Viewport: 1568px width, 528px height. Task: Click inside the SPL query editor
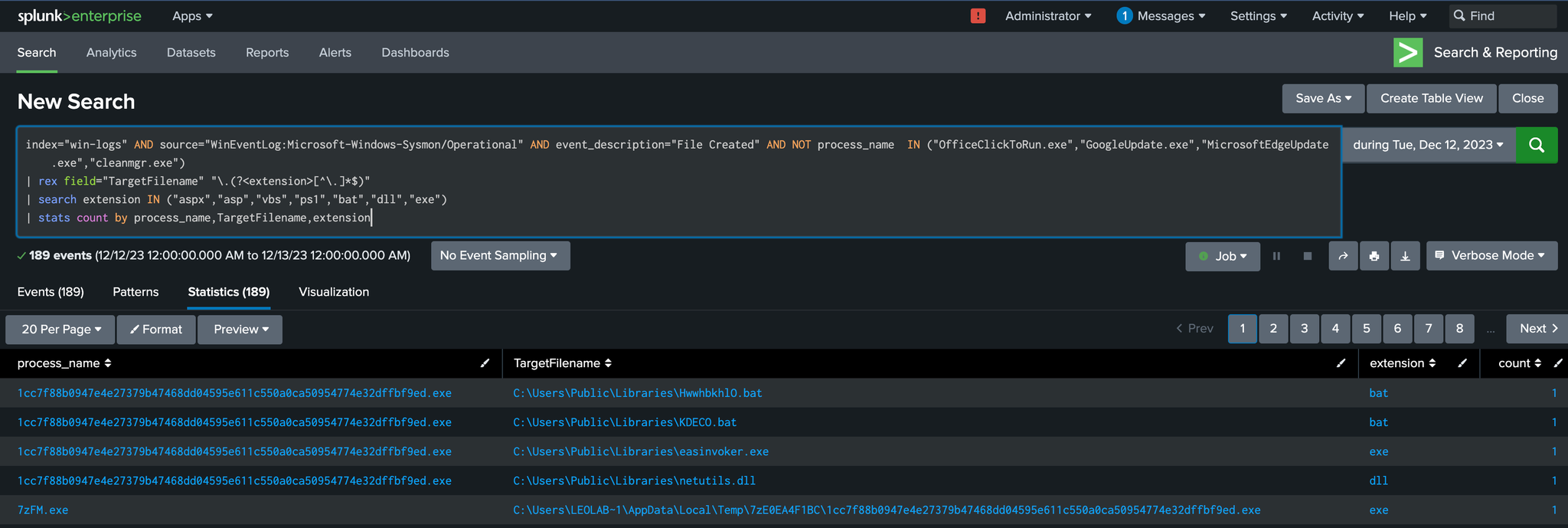pyautogui.click(x=679, y=182)
